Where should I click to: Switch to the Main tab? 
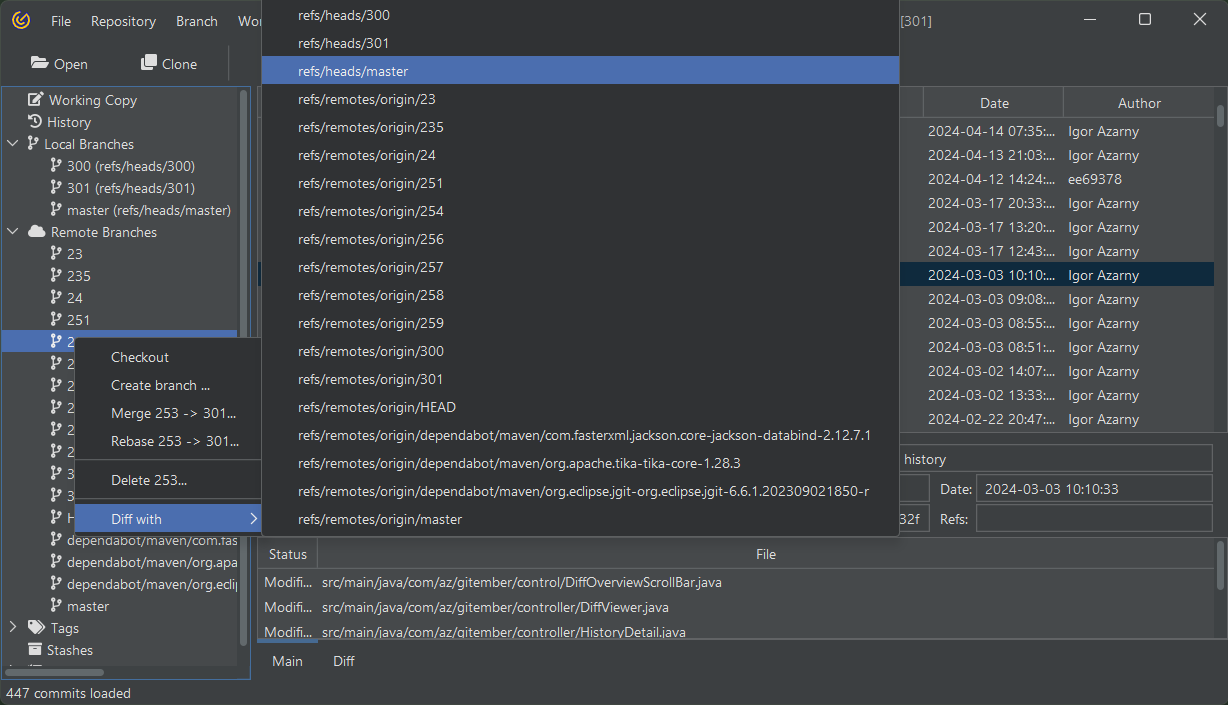tap(287, 661)
